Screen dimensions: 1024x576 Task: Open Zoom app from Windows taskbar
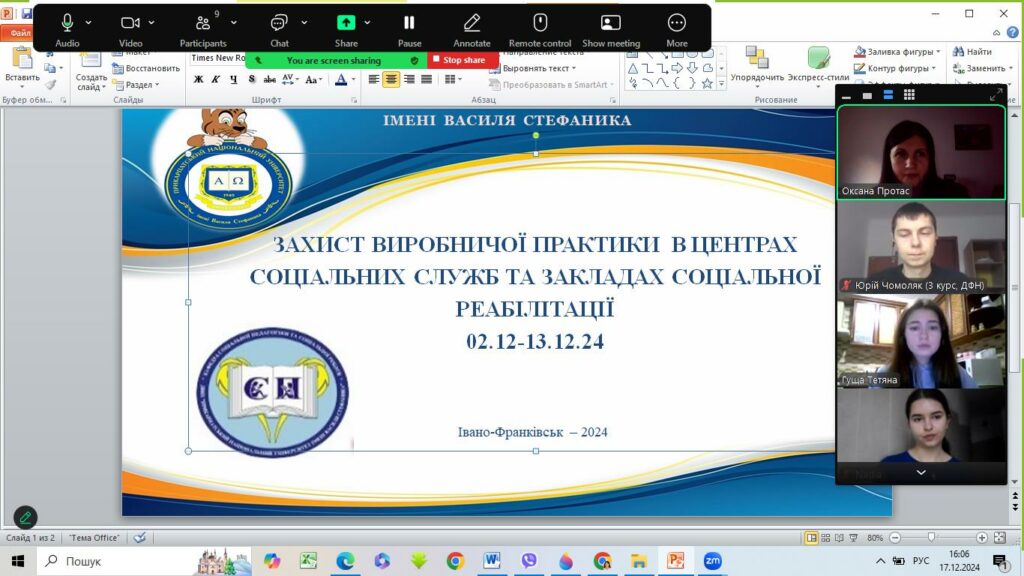click(712, 561)
